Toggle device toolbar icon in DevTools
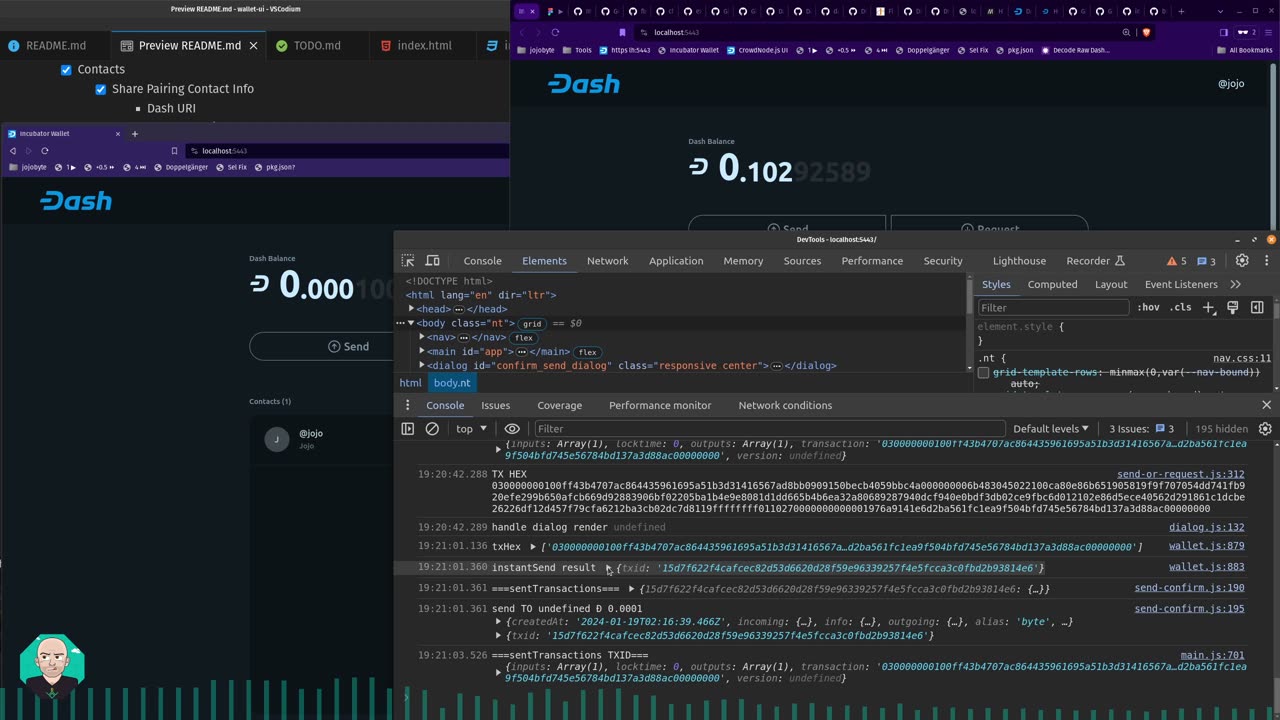 tap(433, 261)
